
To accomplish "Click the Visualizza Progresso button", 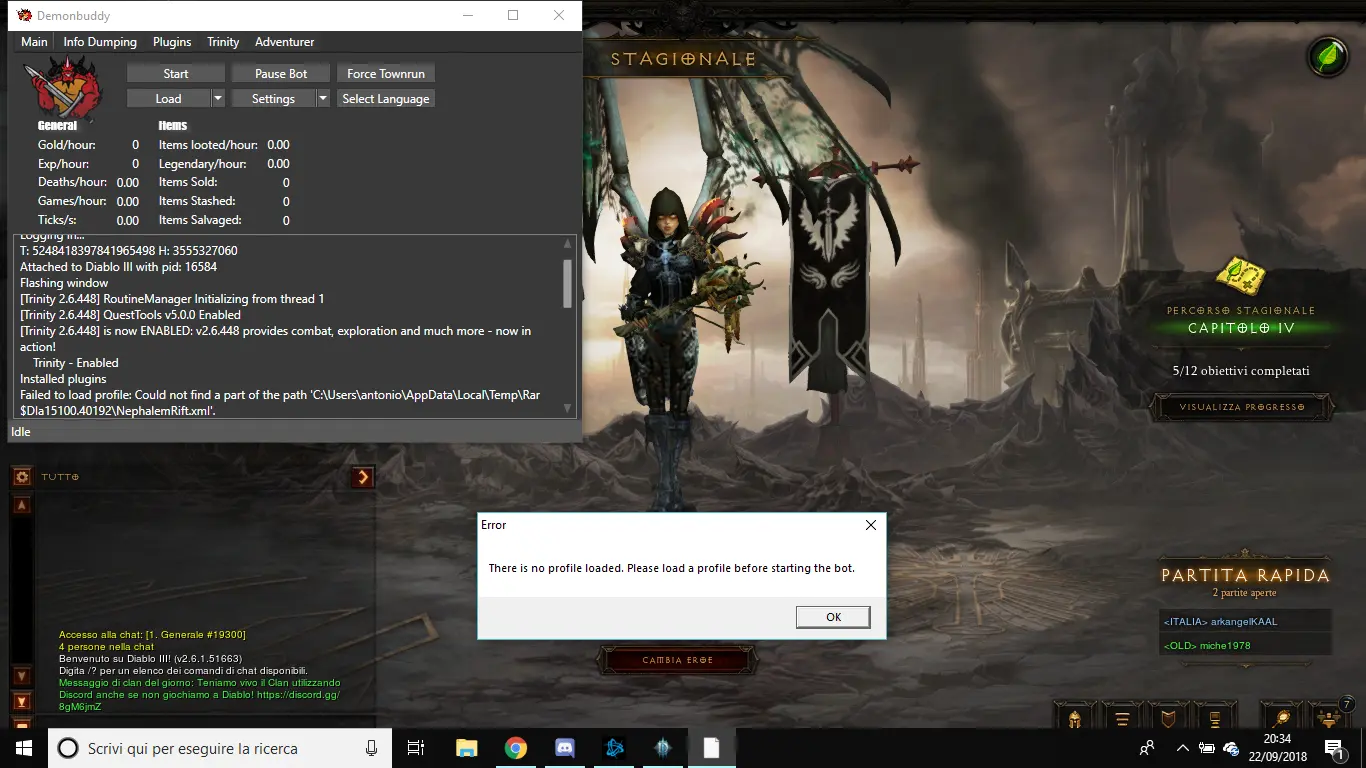I will click(1242, 407).
